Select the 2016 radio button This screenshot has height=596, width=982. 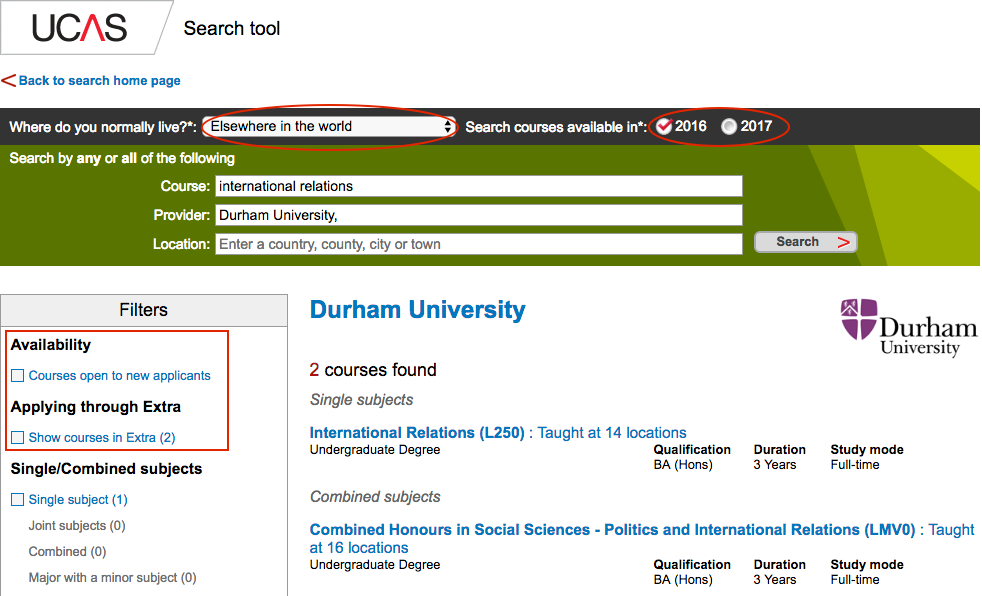pyautogui.click(x=664, y=126)
